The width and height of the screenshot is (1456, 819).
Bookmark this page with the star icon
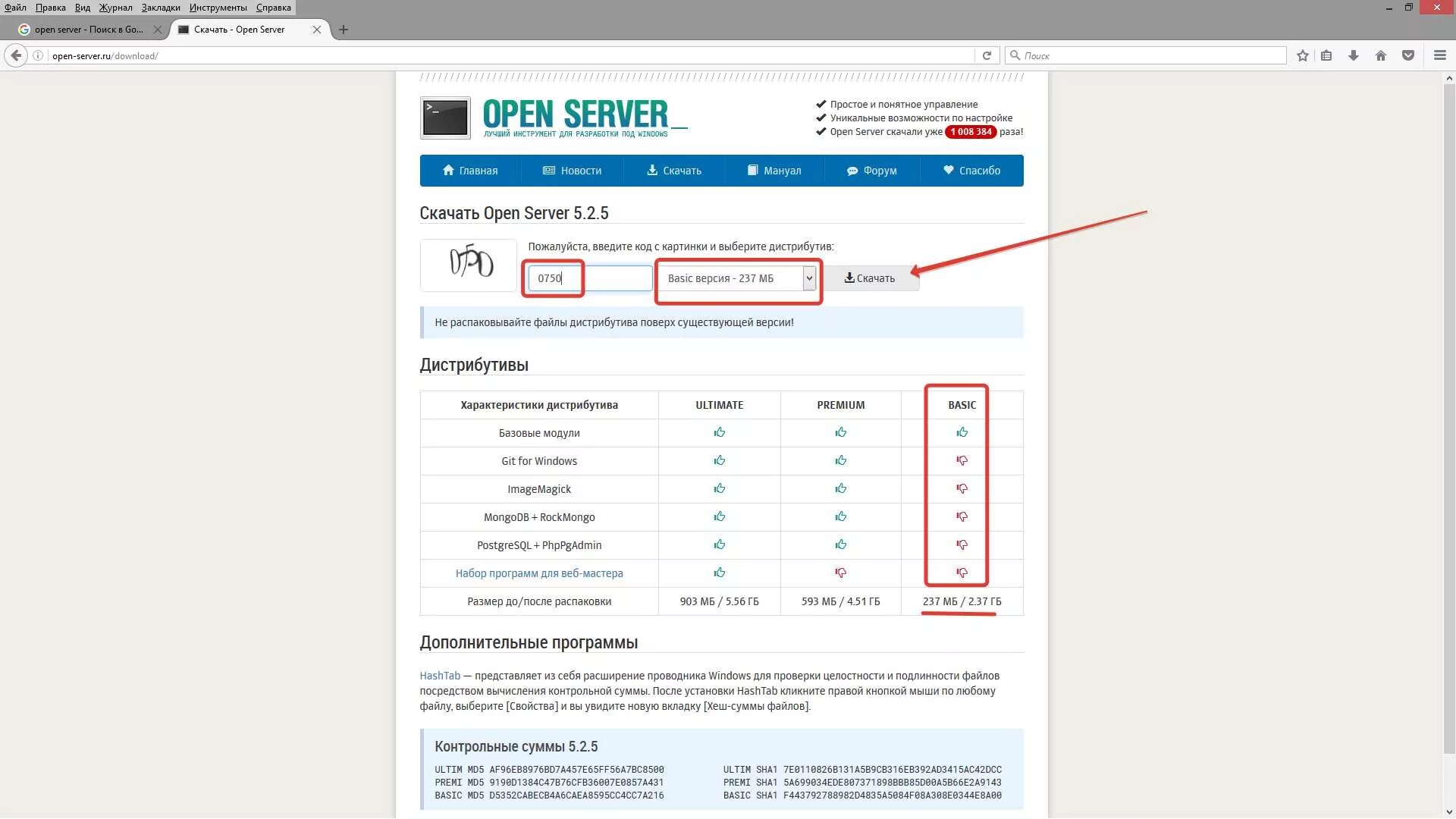1302,55
